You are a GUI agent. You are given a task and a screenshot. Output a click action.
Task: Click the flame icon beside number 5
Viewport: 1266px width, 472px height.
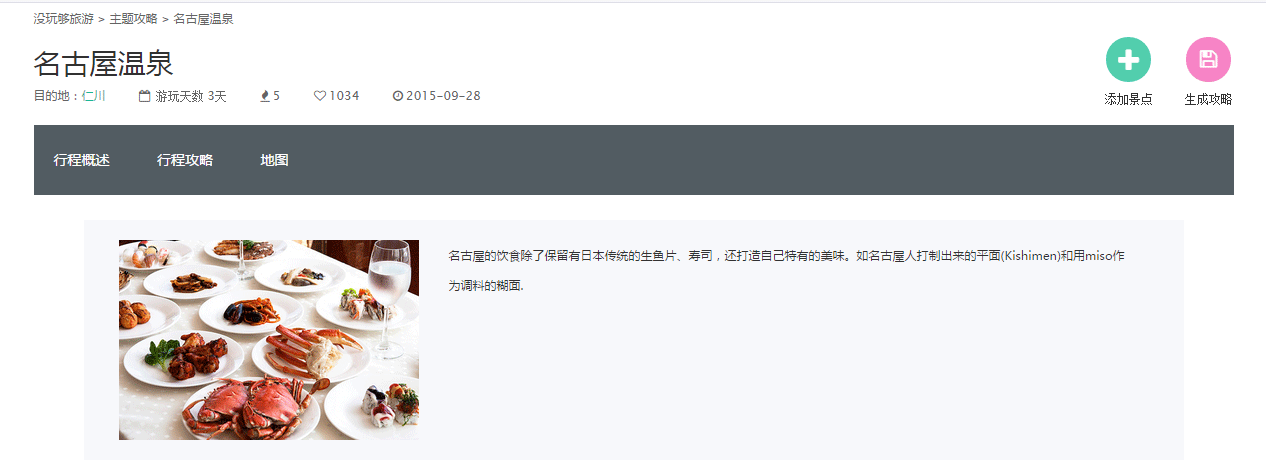265,96
